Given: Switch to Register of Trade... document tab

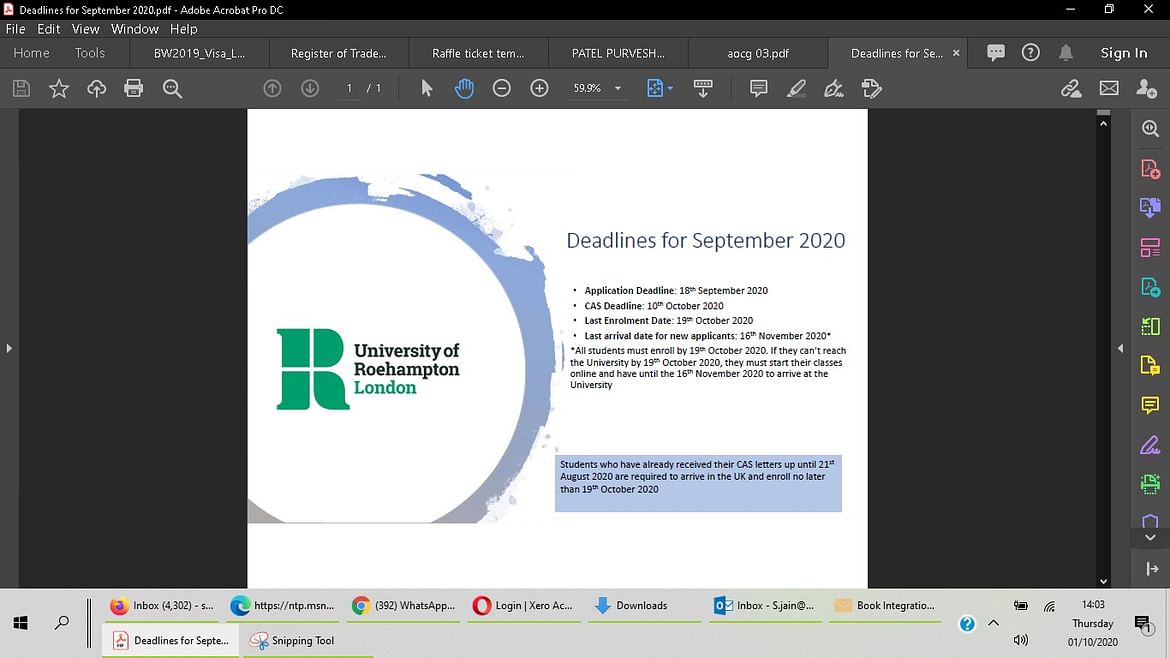Looking at the screenshot, I should (339, 53).
